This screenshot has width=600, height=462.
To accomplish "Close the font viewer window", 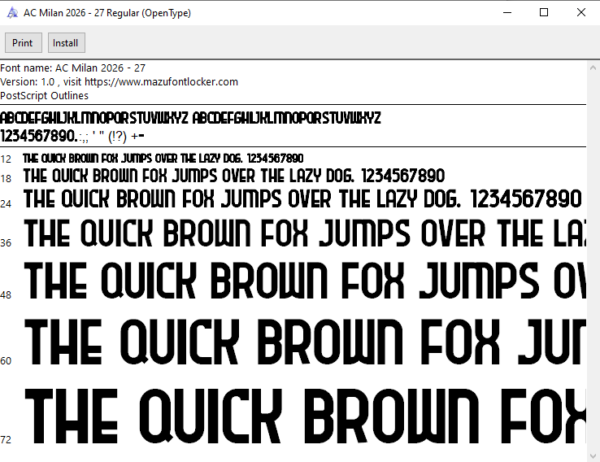I will coord(581,13).
